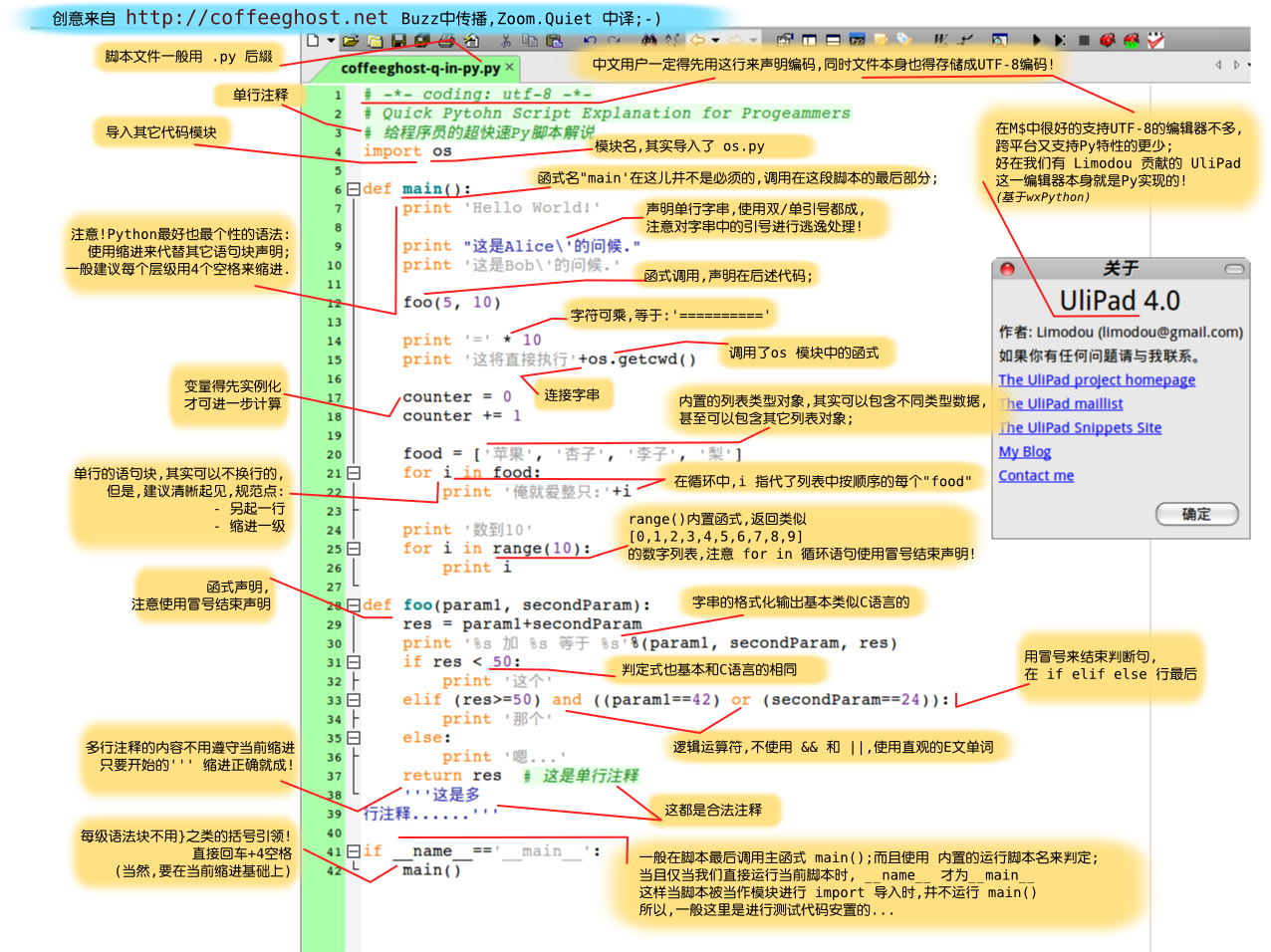Collapse the fold at the if __name__ line

(353, 851)
